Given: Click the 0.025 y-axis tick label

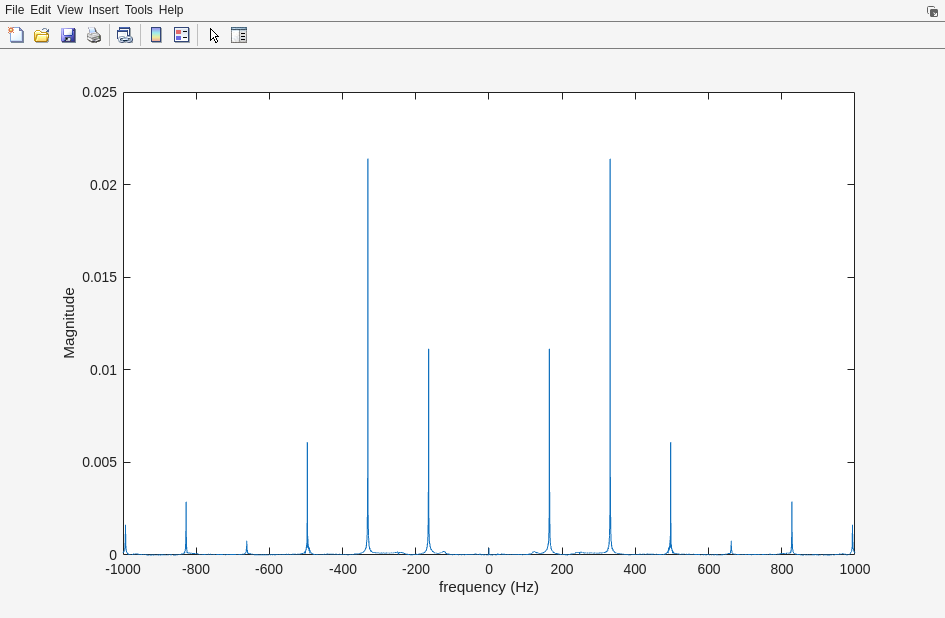Looking at the screenshot, I should coord(99,92).
